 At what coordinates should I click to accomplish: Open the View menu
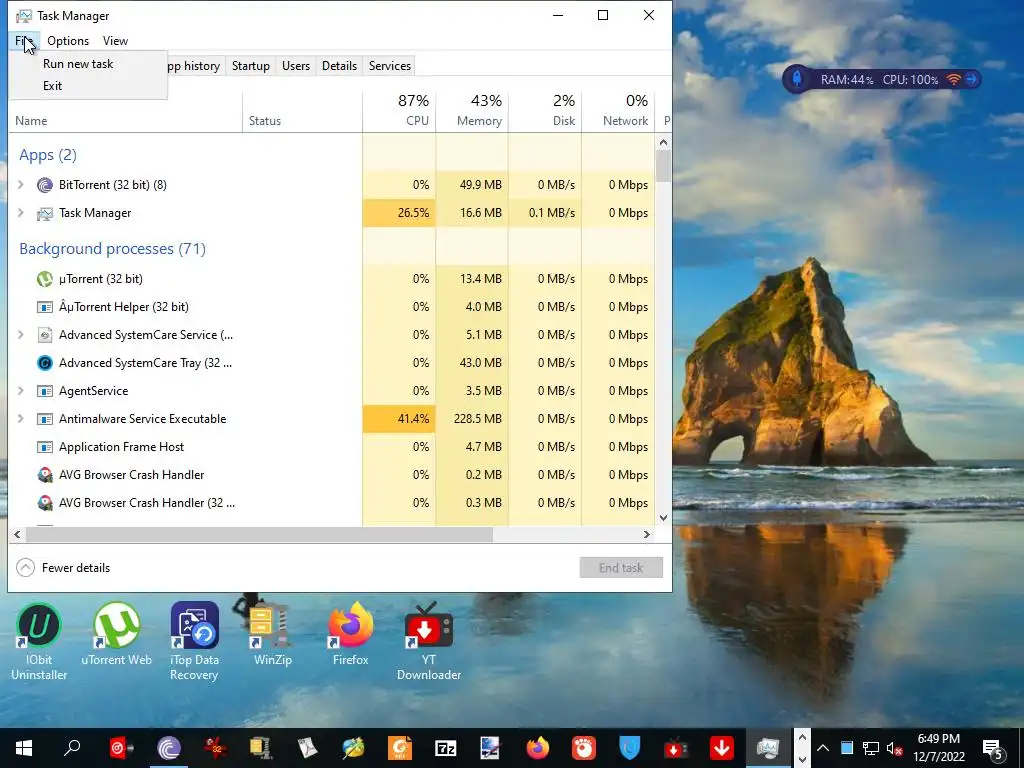115,40
